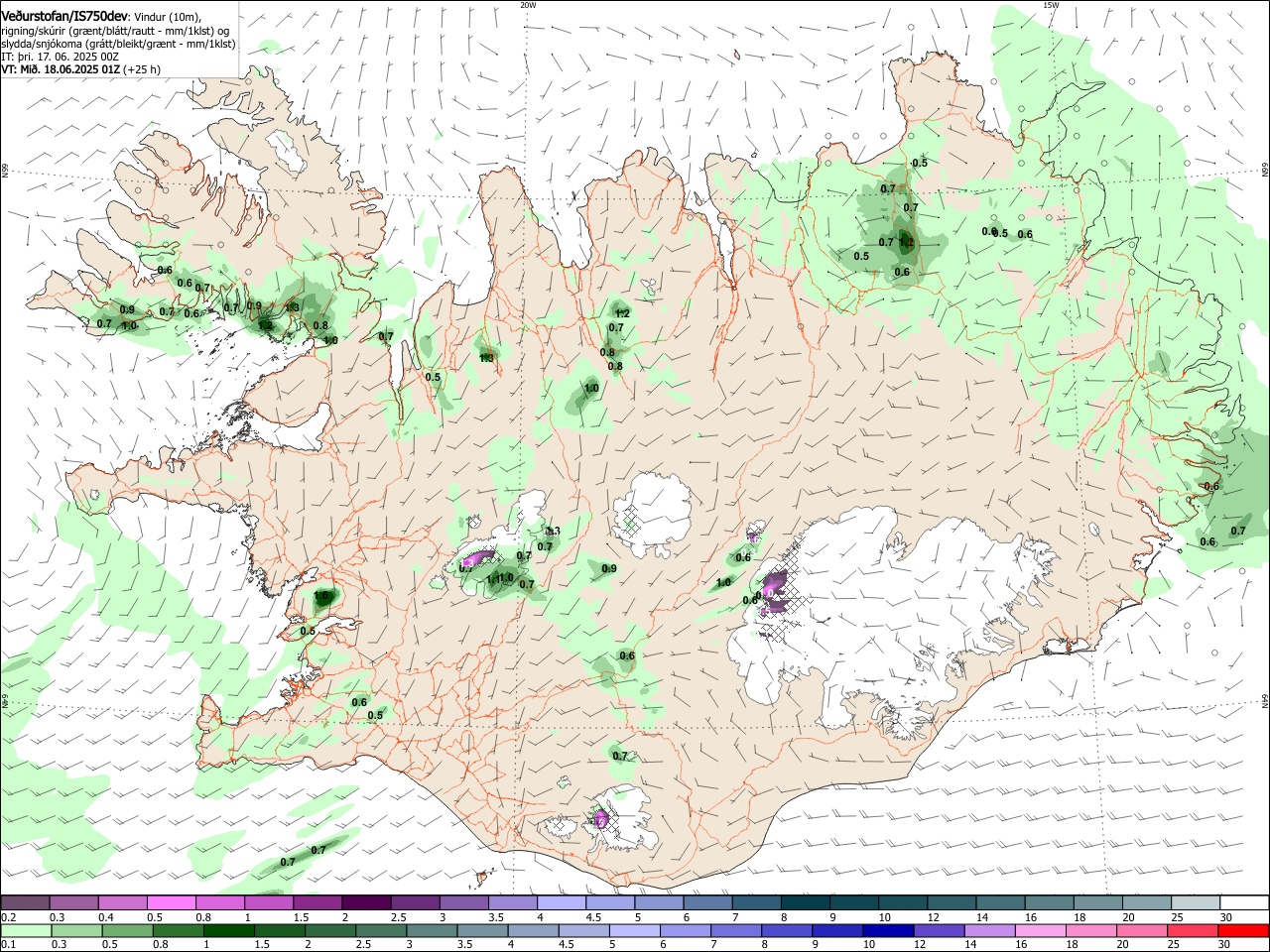The height and width of the screenshot is (952, 1270).
Task: Pick the dark teal 8–9 snow swatch
Action: [805, 902]
